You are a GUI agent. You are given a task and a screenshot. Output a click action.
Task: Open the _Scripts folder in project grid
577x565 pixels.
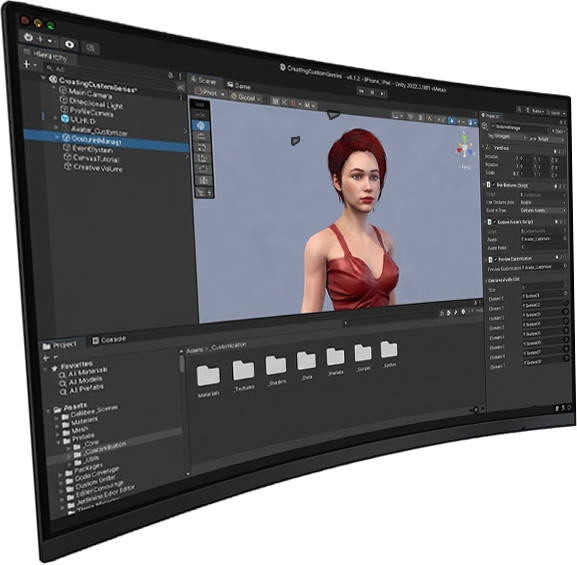(363, 352)
